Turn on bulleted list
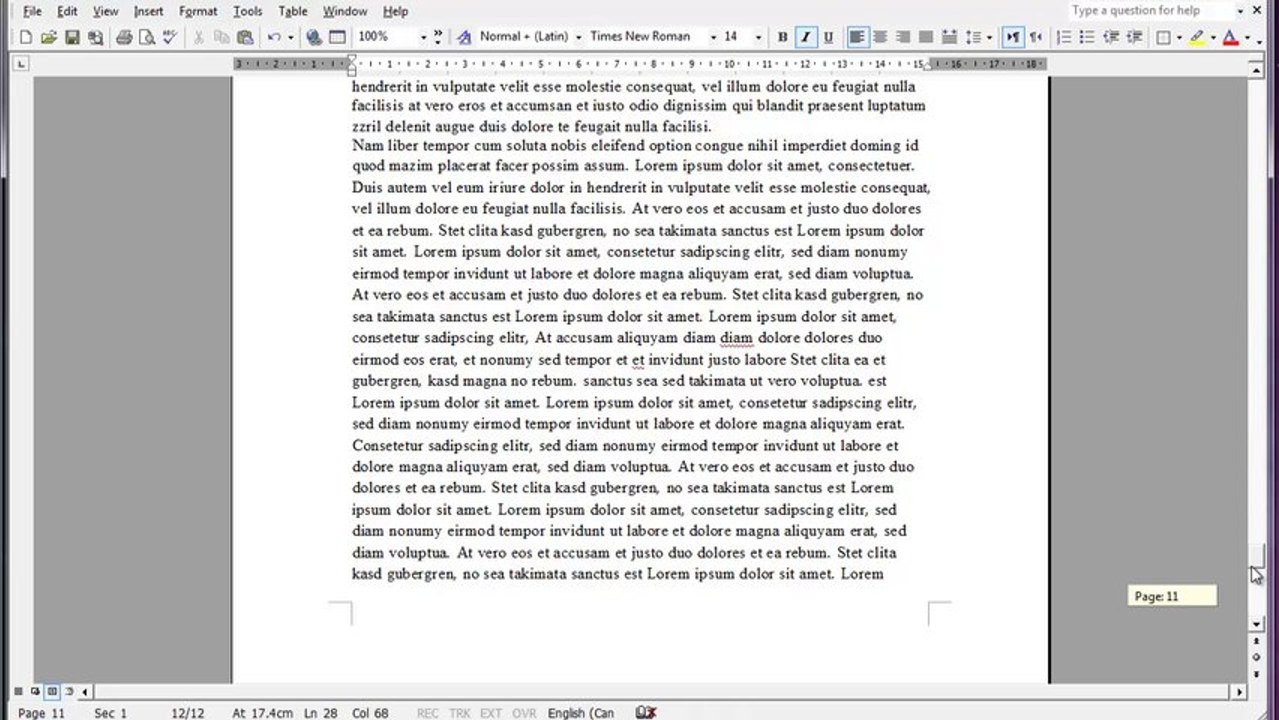The image size is (1279, 720). tap(1087, 37)
